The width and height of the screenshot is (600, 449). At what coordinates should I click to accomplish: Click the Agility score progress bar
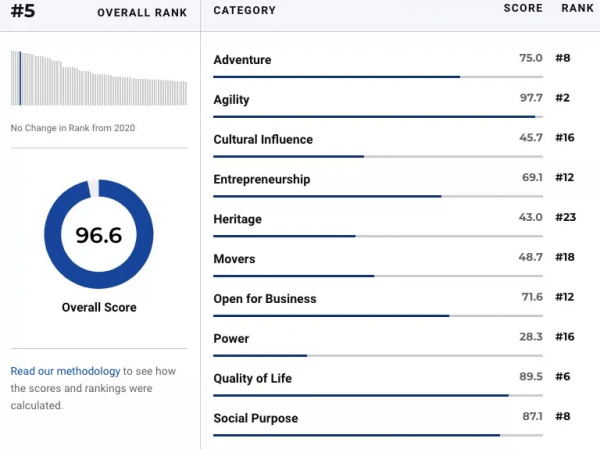pos(378,117)
